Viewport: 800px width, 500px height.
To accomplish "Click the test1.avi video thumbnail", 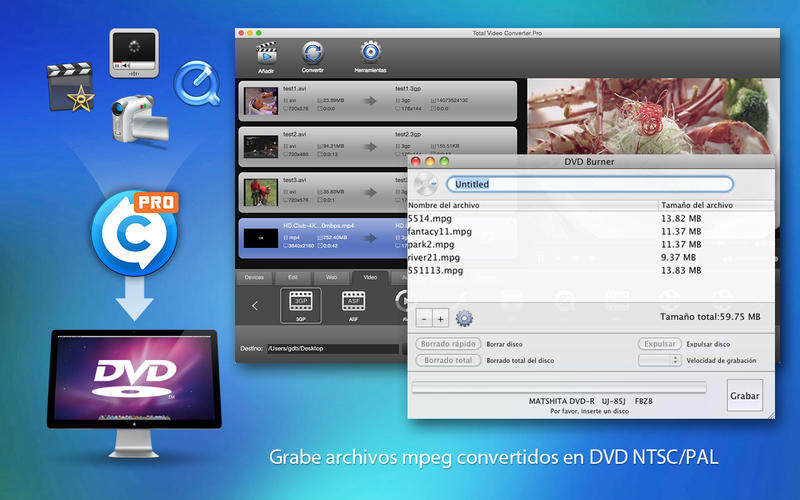I will 261,101.
